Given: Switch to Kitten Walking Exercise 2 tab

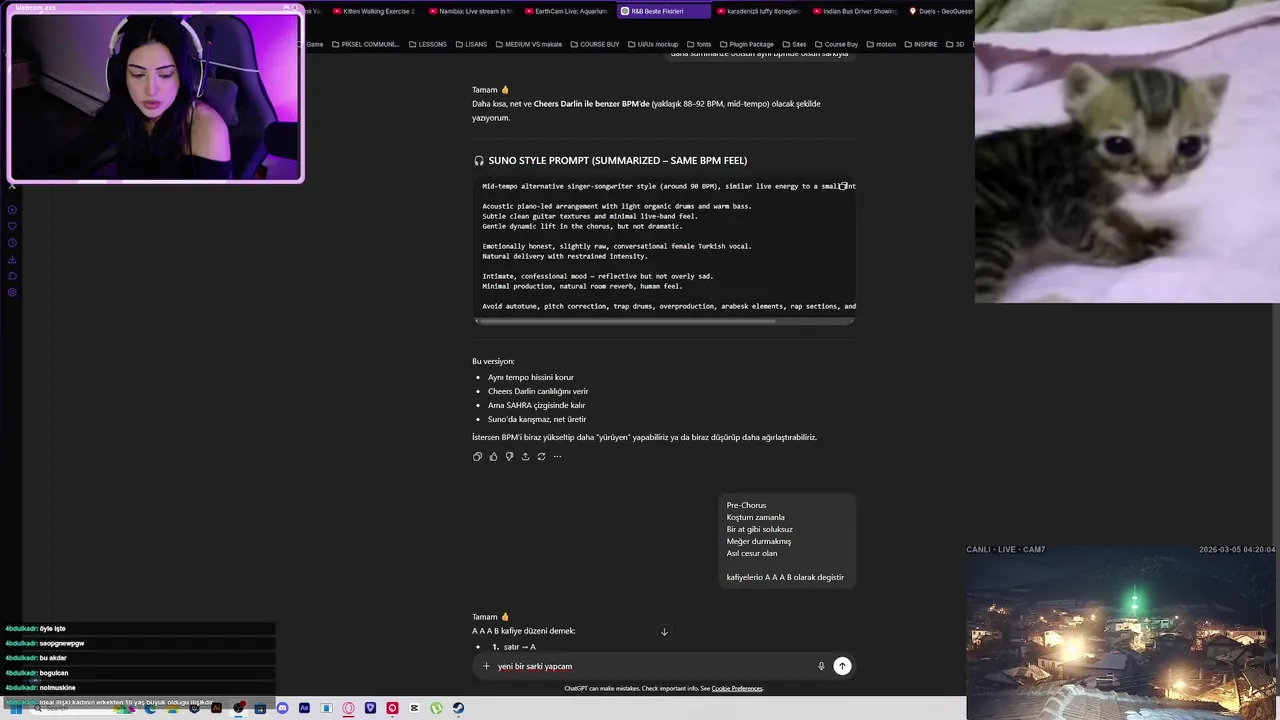Looking at the screenshot, I should coord(373,11).
